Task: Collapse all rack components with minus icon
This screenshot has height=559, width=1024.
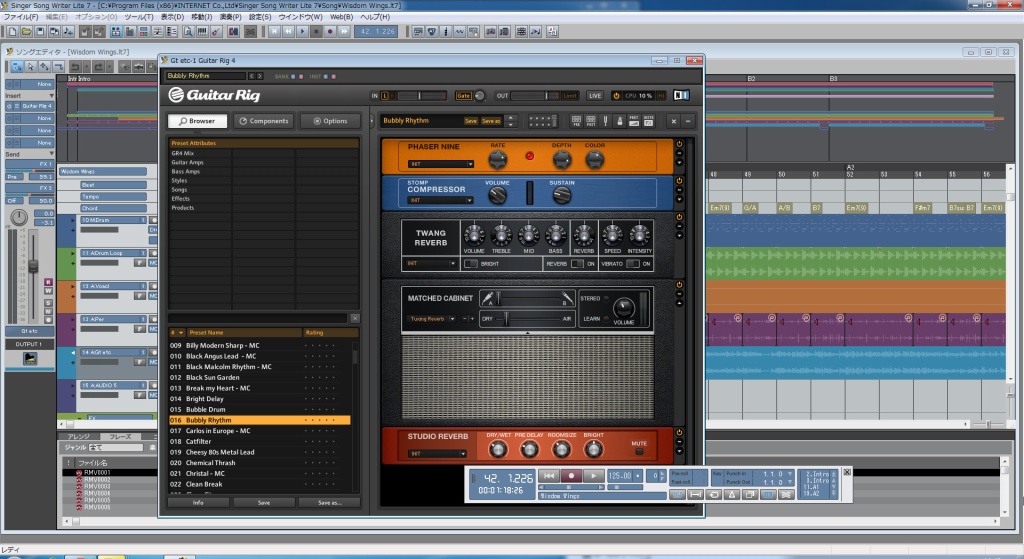Action: 688,121
